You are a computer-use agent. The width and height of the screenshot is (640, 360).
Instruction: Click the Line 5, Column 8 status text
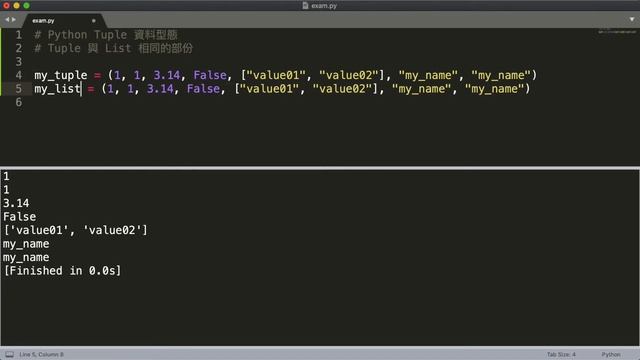tap(41, 354)
